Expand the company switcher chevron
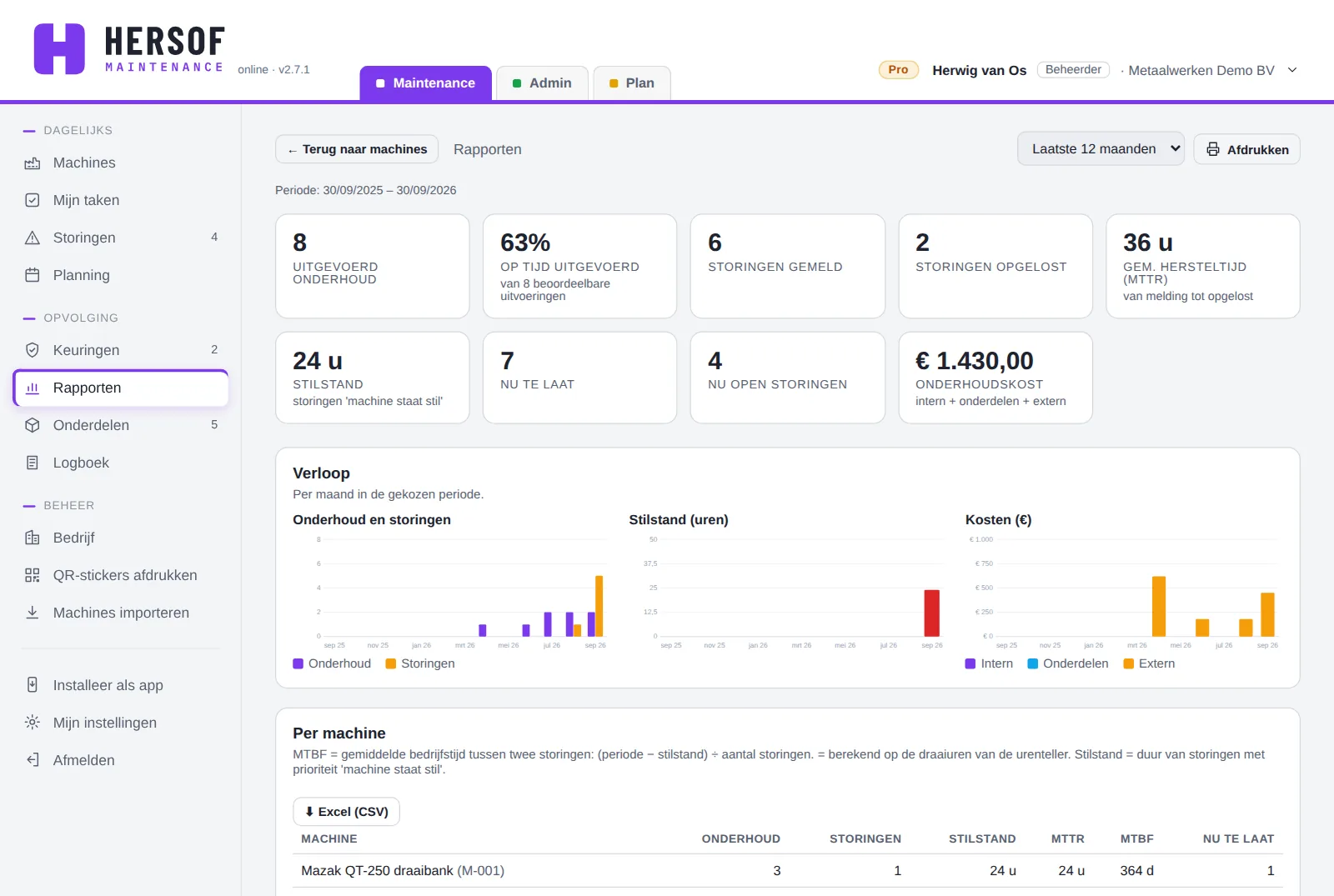Screen dimensions: 1334x896 coord(1292,71)
